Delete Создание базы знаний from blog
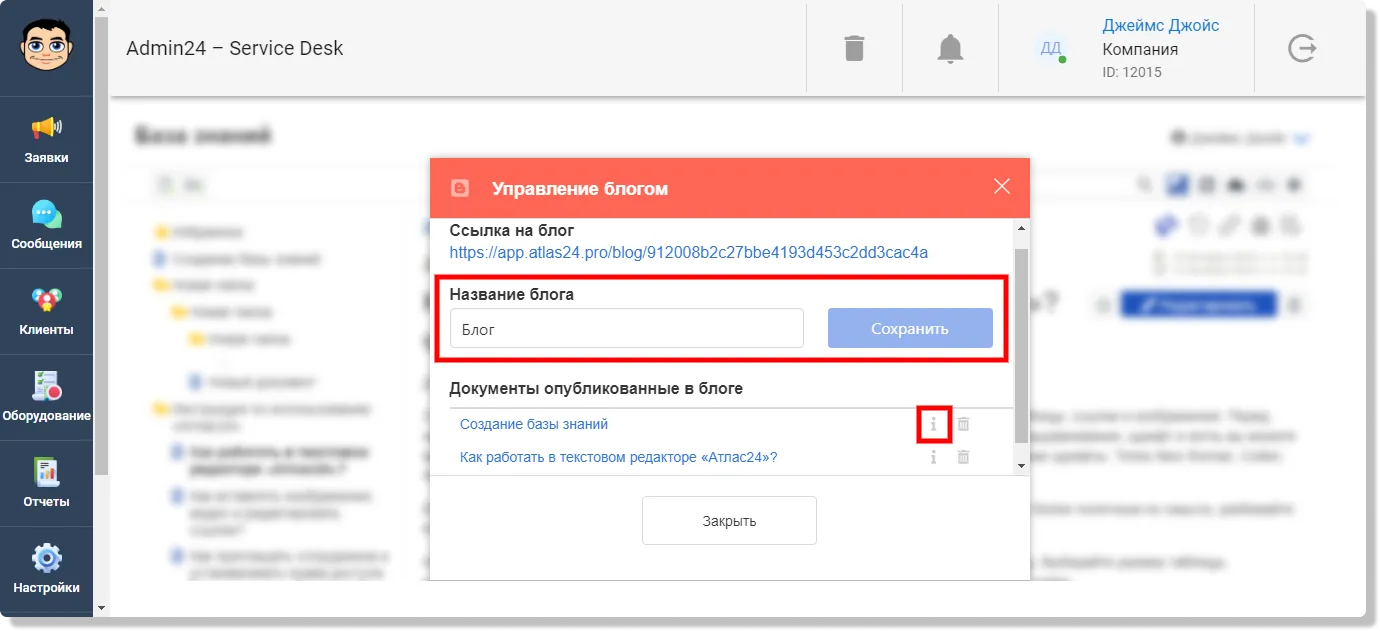The width and height of the screenshot is (1380, 631). tap(963, 424)
